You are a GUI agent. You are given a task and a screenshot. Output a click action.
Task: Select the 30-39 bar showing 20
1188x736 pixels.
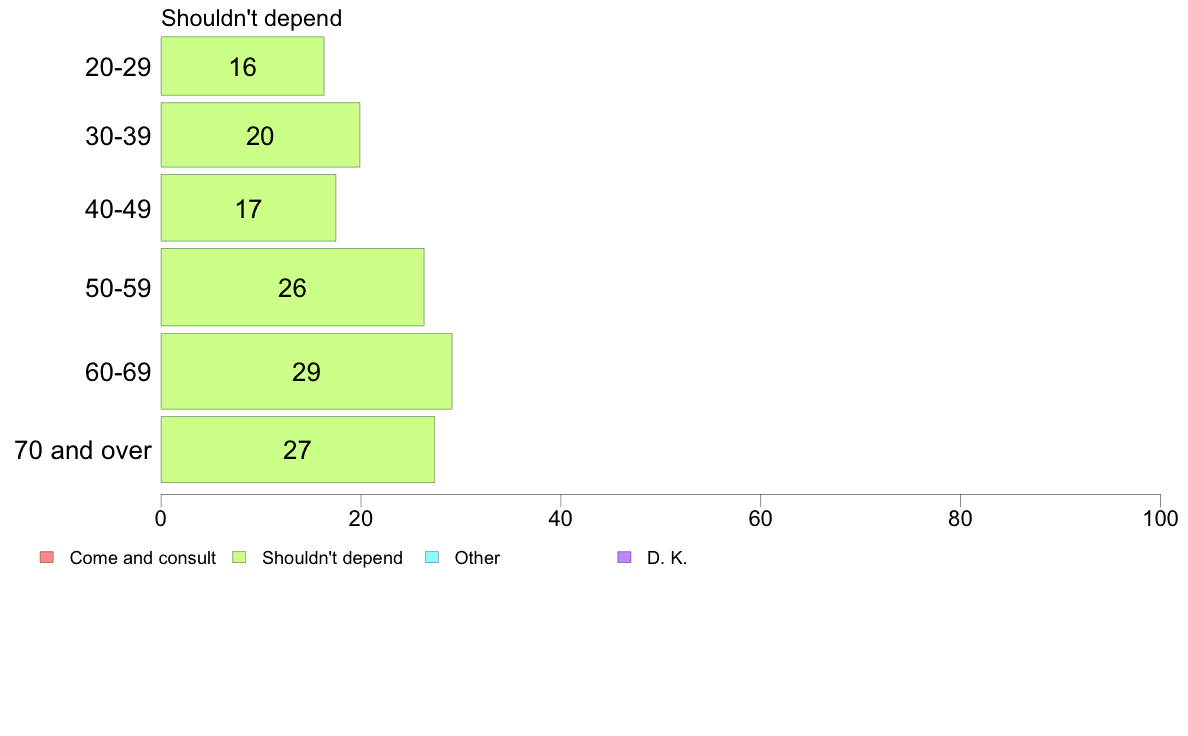click(x=260, y=135)
